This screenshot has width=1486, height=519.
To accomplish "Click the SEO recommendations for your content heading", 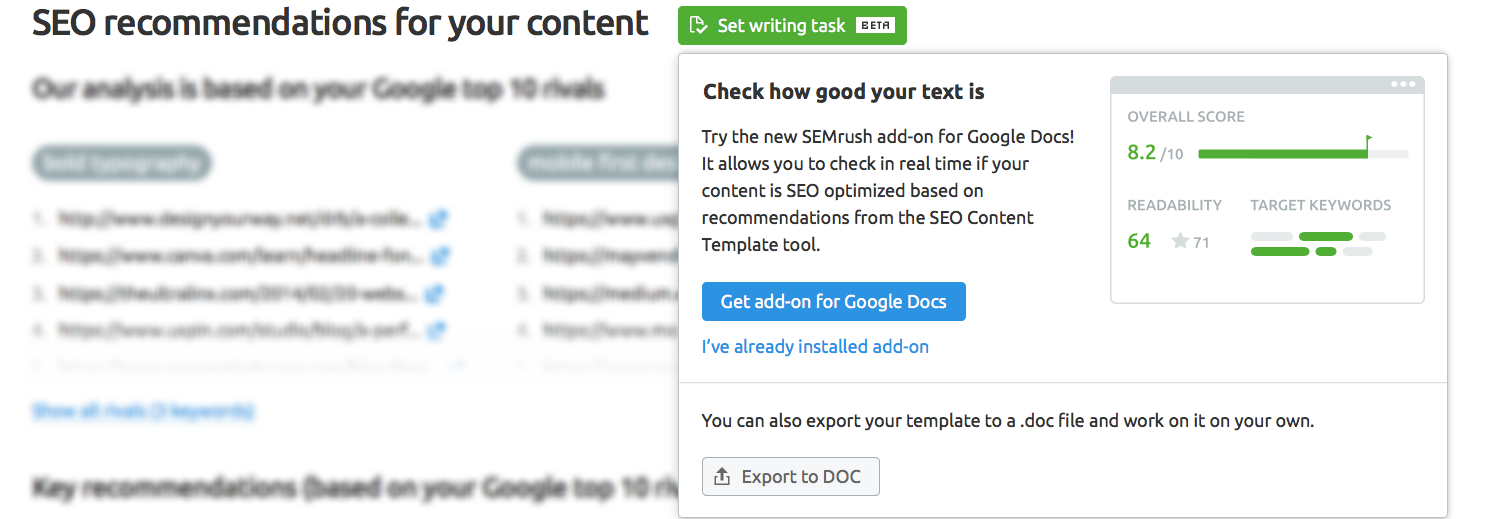I will coord(340,22).
